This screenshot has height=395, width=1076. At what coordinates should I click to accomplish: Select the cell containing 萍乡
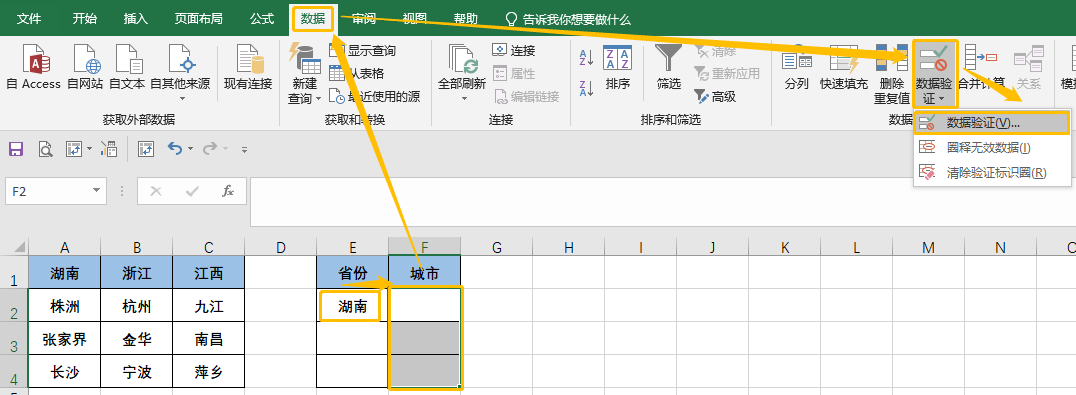(x=209, y=372)
